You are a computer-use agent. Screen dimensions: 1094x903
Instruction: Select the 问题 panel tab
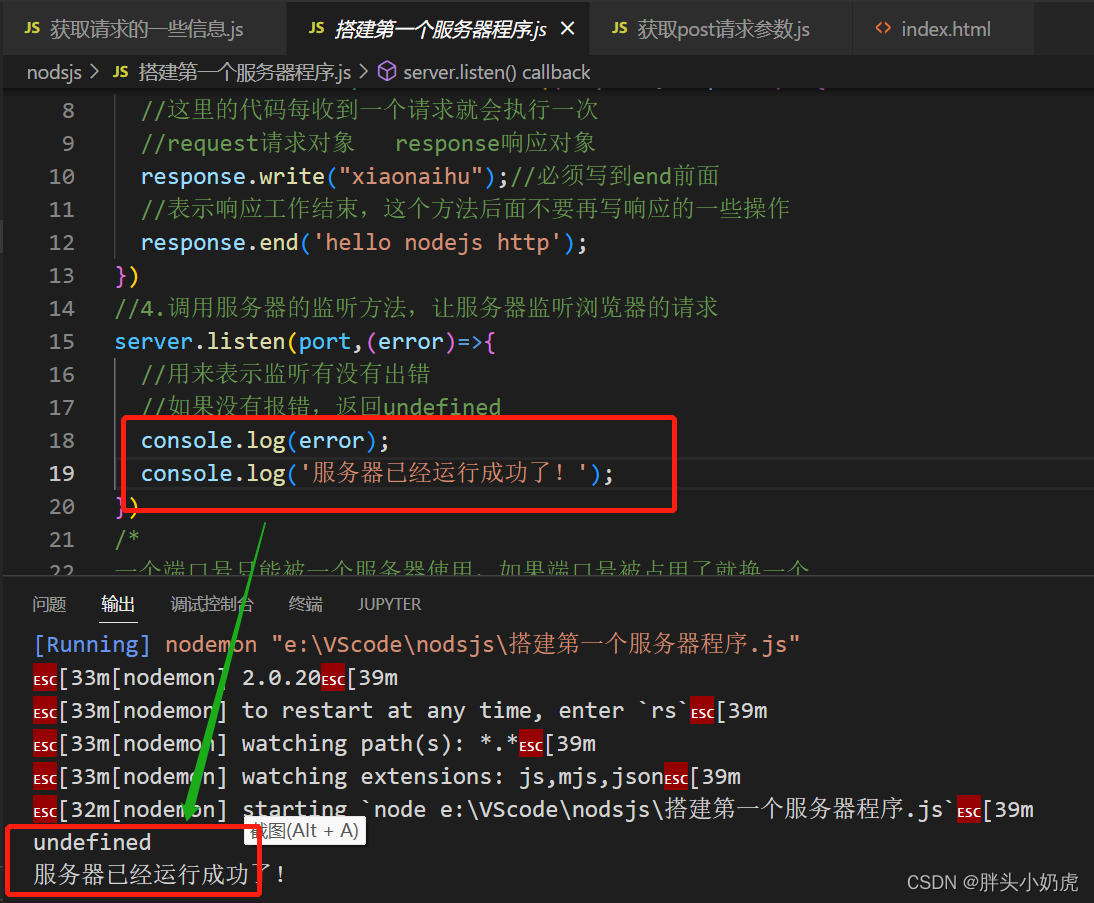(50, 603)
